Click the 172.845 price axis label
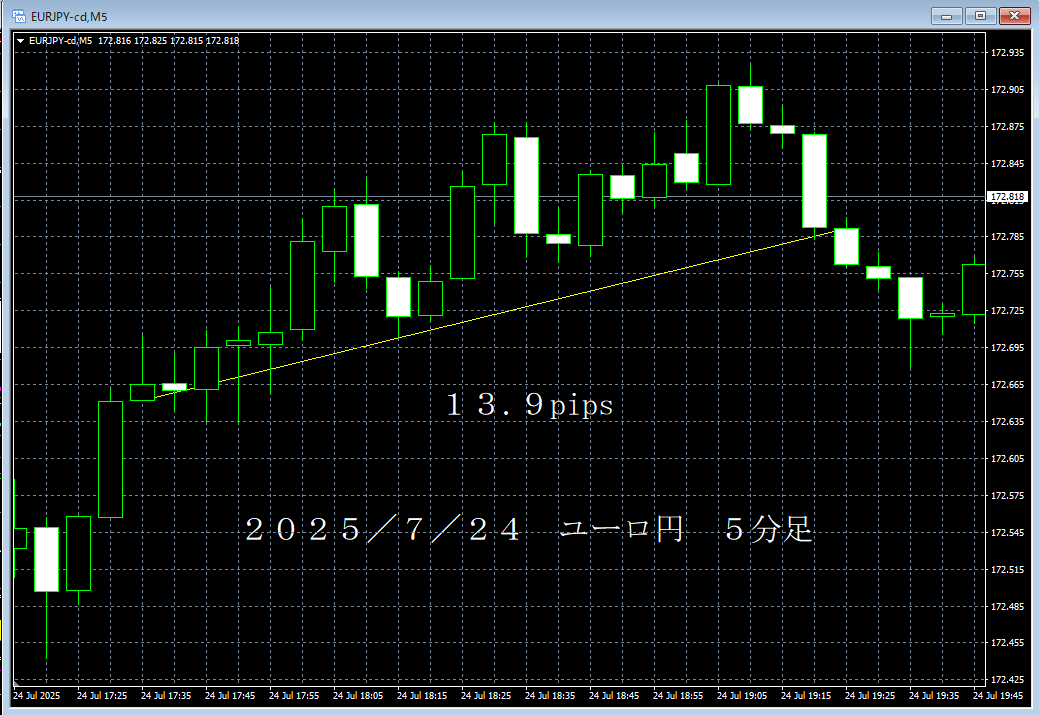This screenshot has height=715, width=1039. click(1007, 164)
